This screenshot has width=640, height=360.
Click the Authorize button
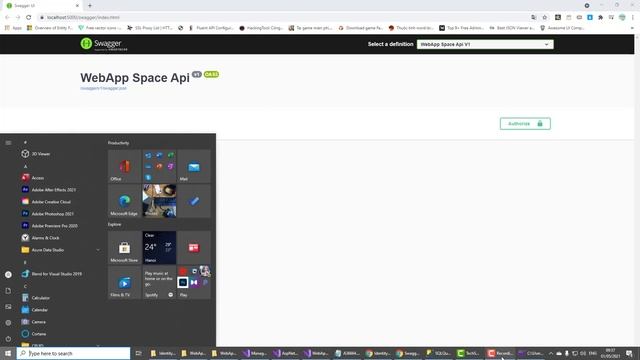(x=525, y=124)
